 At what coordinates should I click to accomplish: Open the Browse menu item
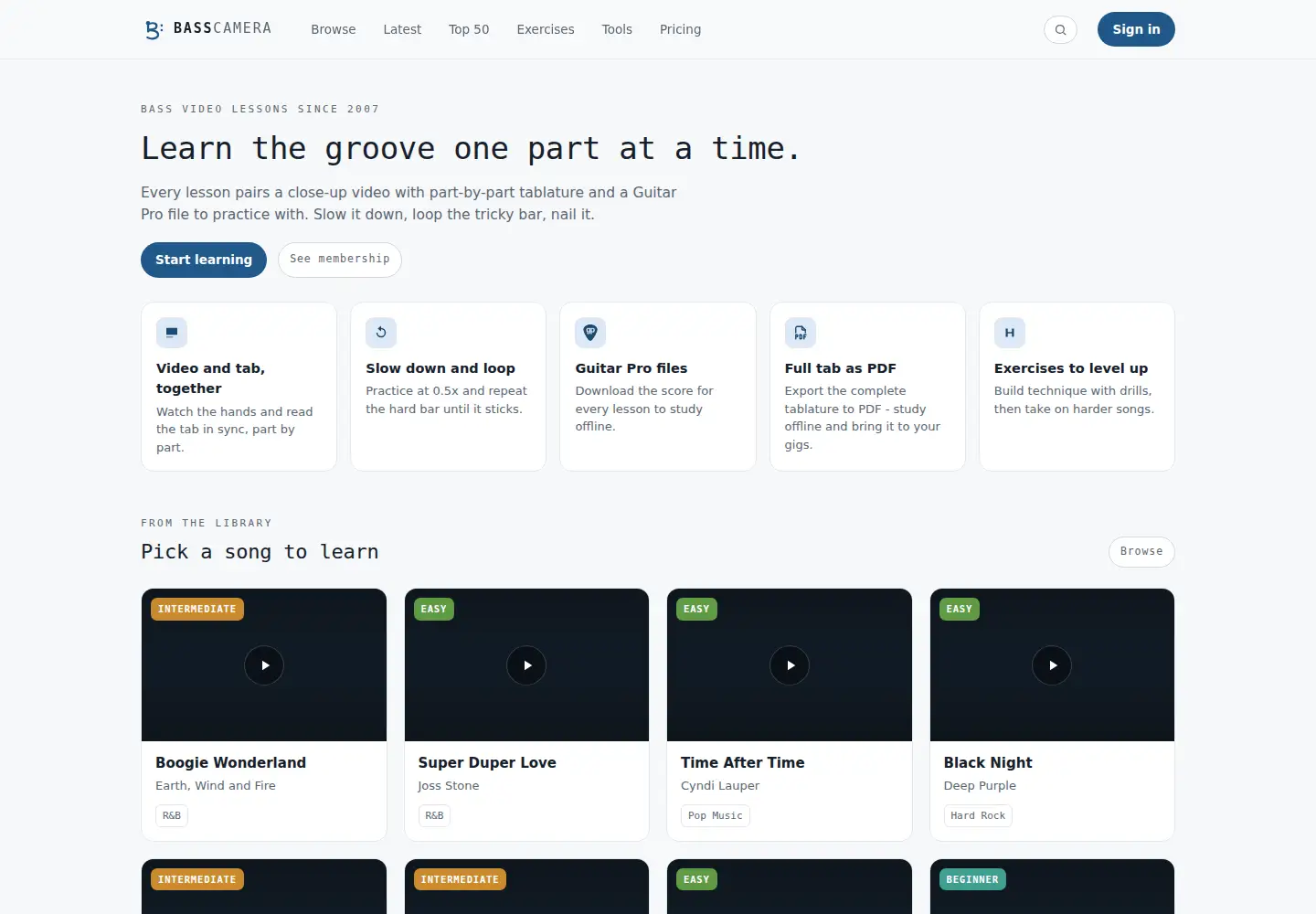click(x=334, y=29)
